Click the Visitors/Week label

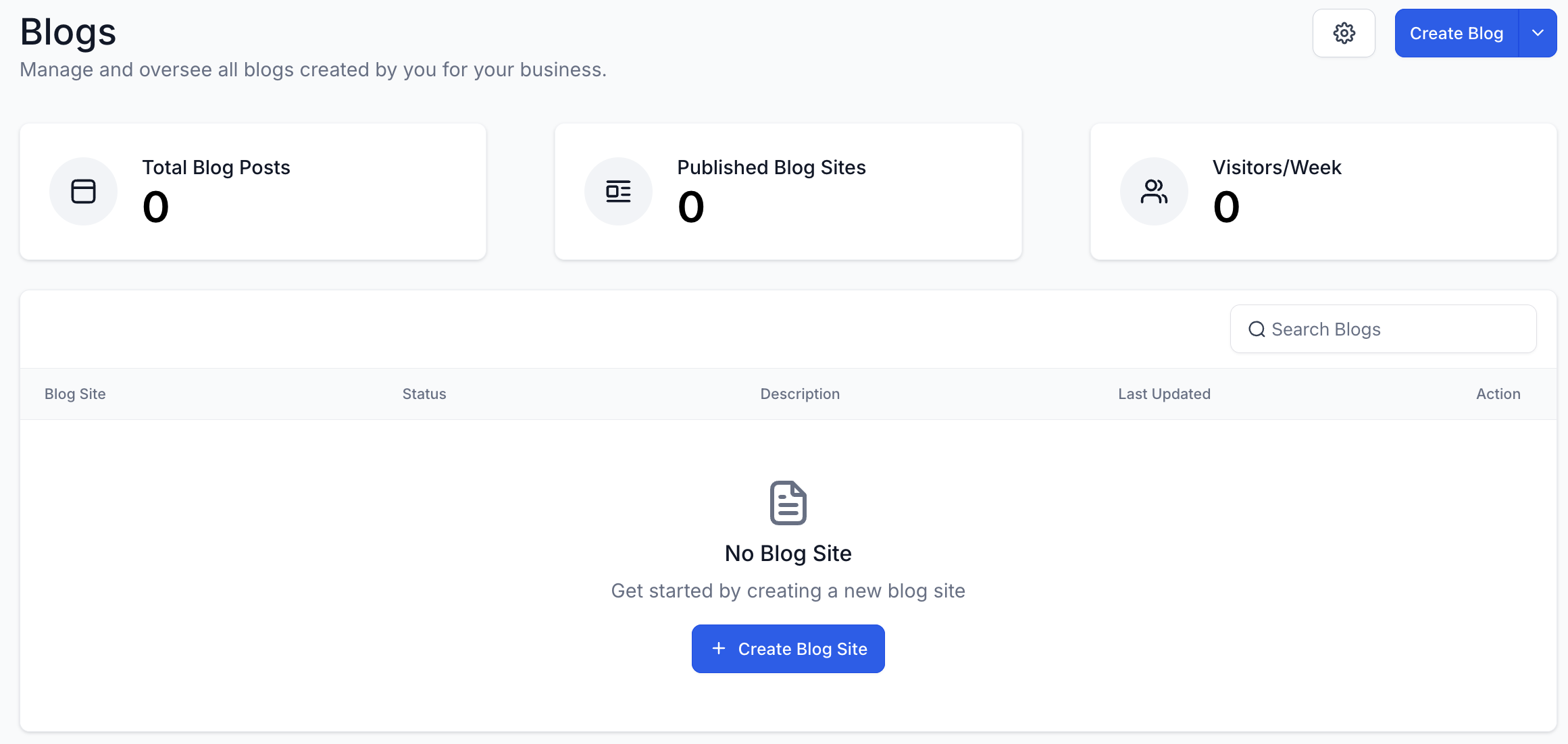(x=1277, y=167)
